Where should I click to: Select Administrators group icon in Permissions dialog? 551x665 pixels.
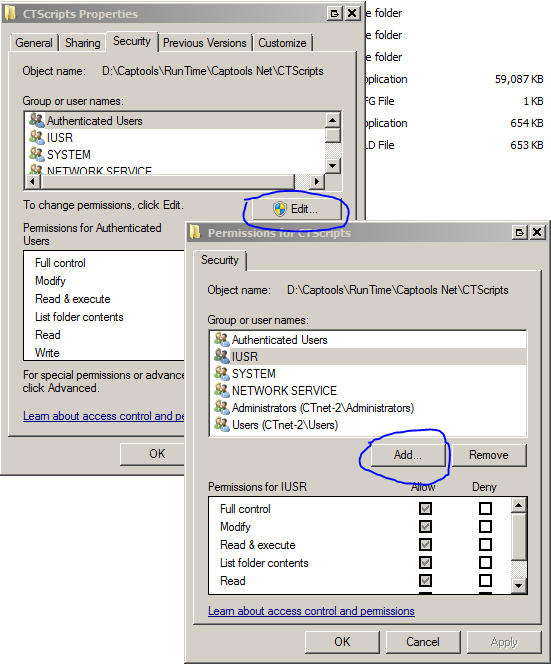pyautogui.click(x=222, y=407)
